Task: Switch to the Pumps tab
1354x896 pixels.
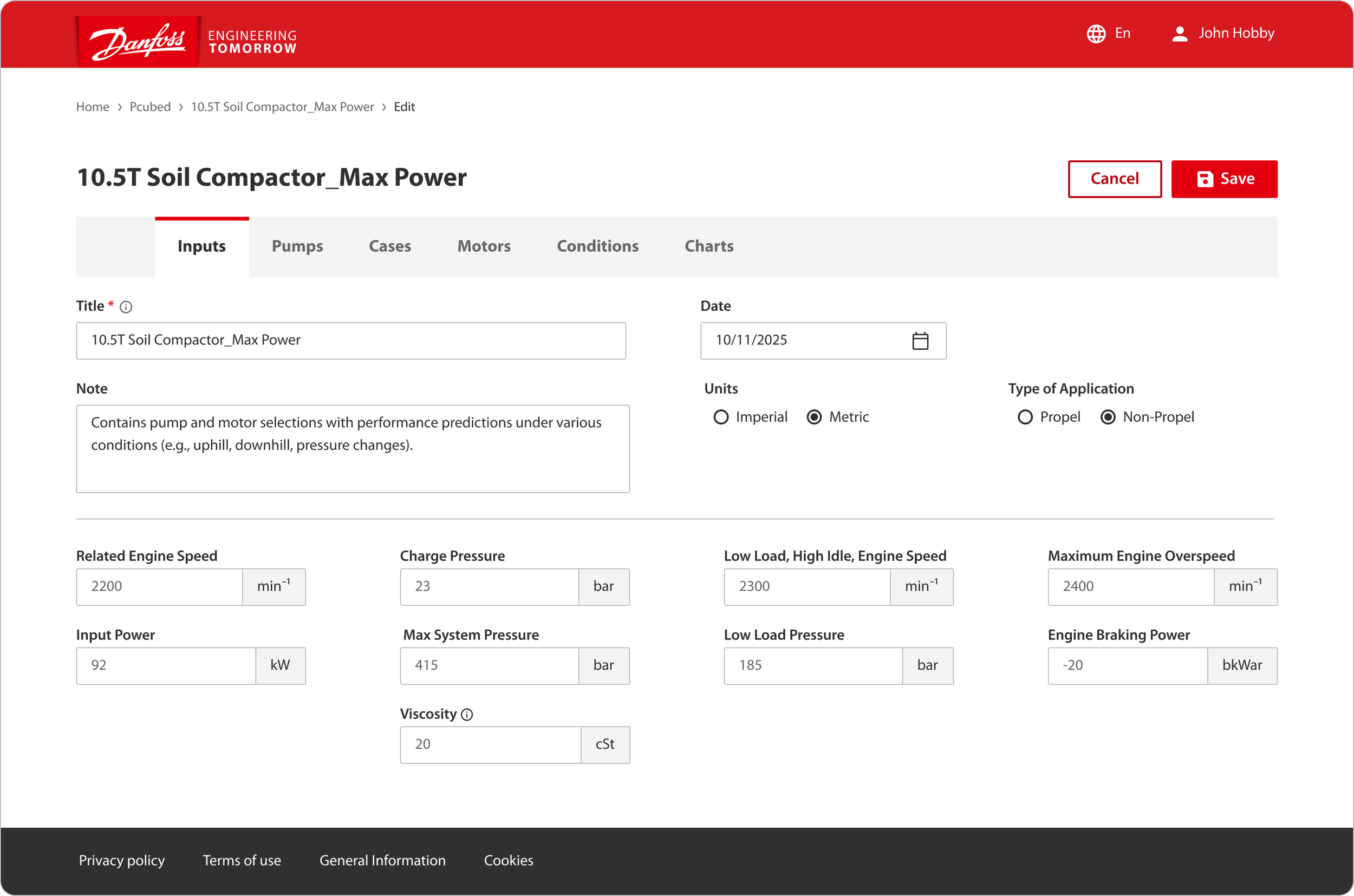Action: coord(297,246)
